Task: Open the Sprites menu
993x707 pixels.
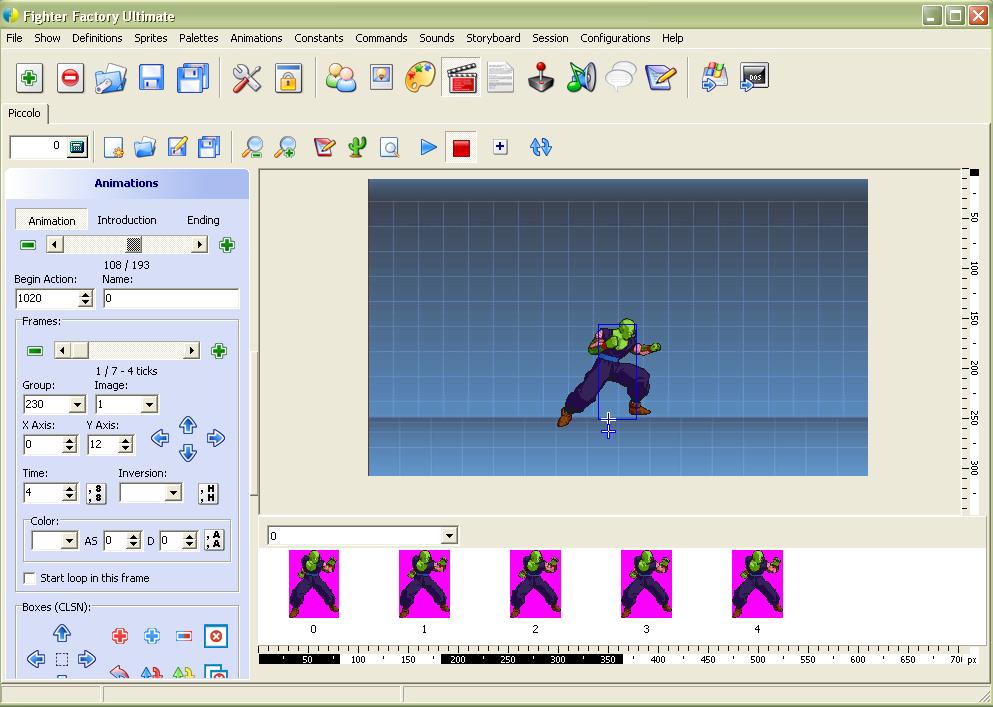Action: pos(150,38)
